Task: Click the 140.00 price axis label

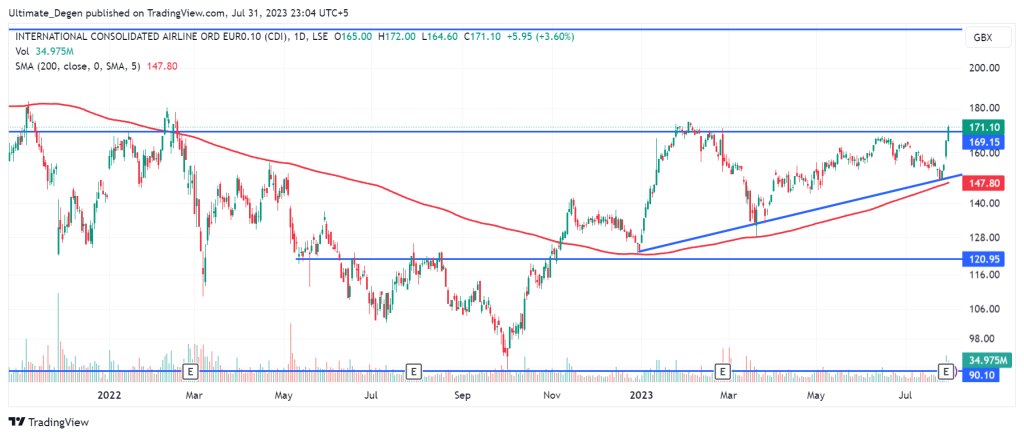Action: (985, 203)
